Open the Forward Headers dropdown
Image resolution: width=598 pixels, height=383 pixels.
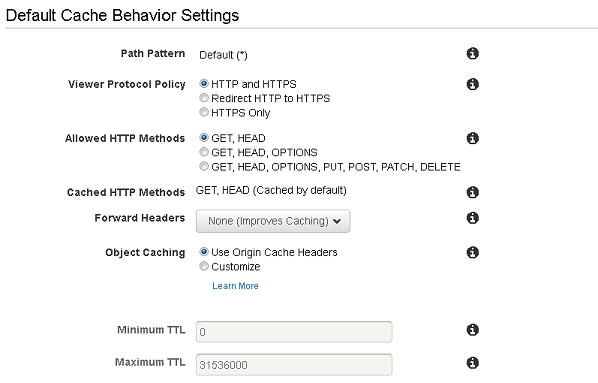tap(273, 221)
